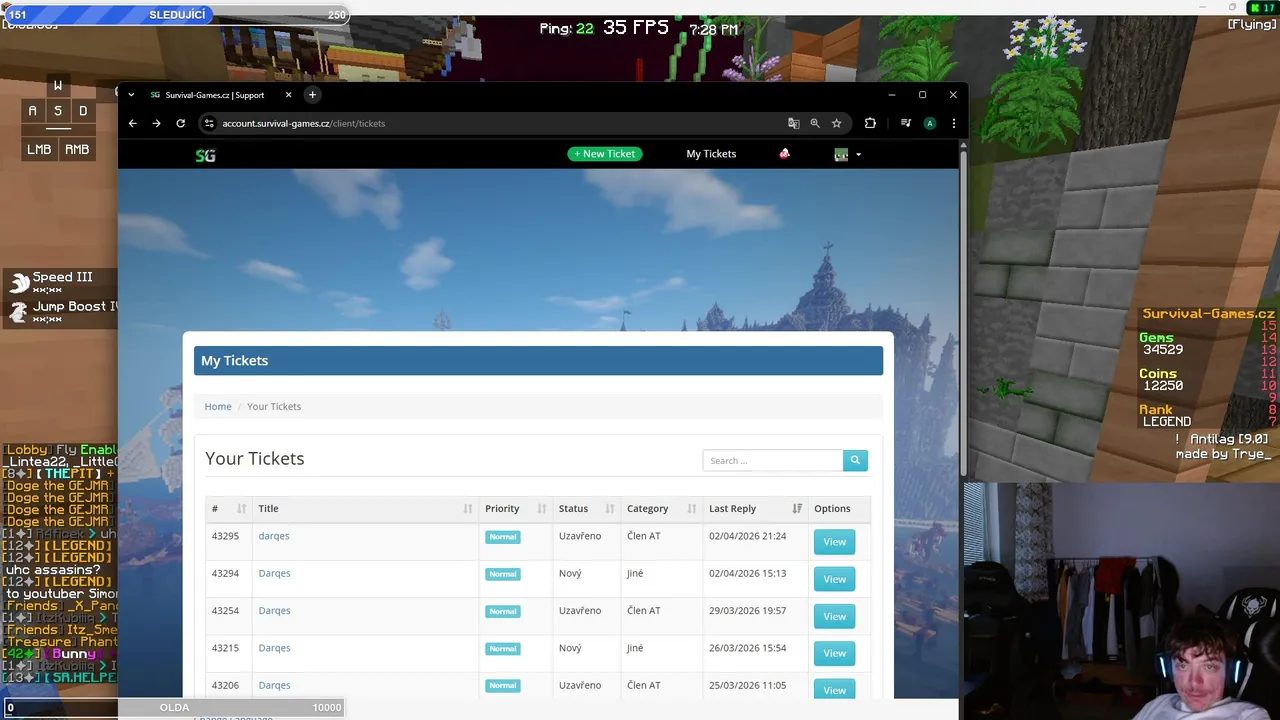The image size is (1280, 720).
Task: Sort tickets by Title column
Action: coord(365,509)
